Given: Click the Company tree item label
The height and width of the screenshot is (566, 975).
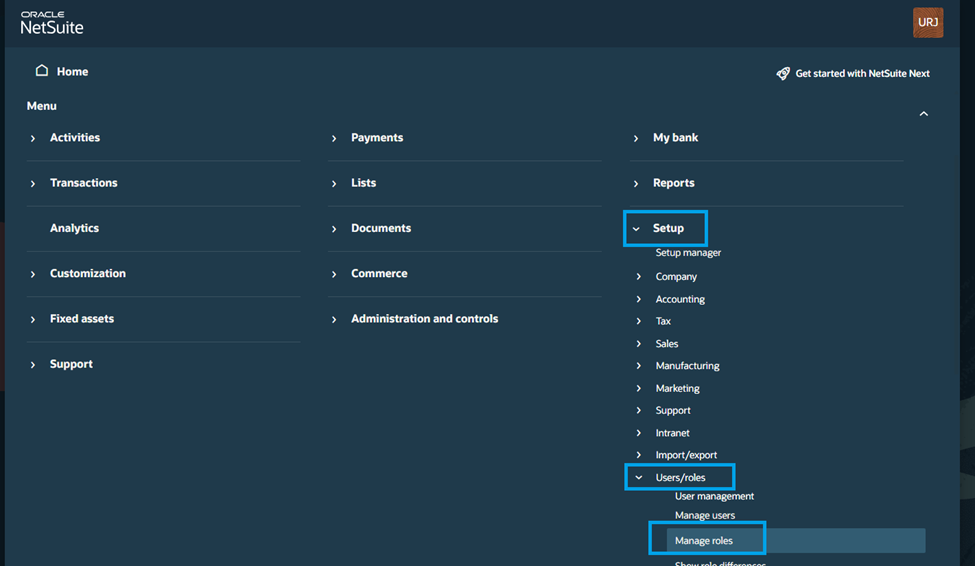Looking at the screenshot, I should 676,277.
